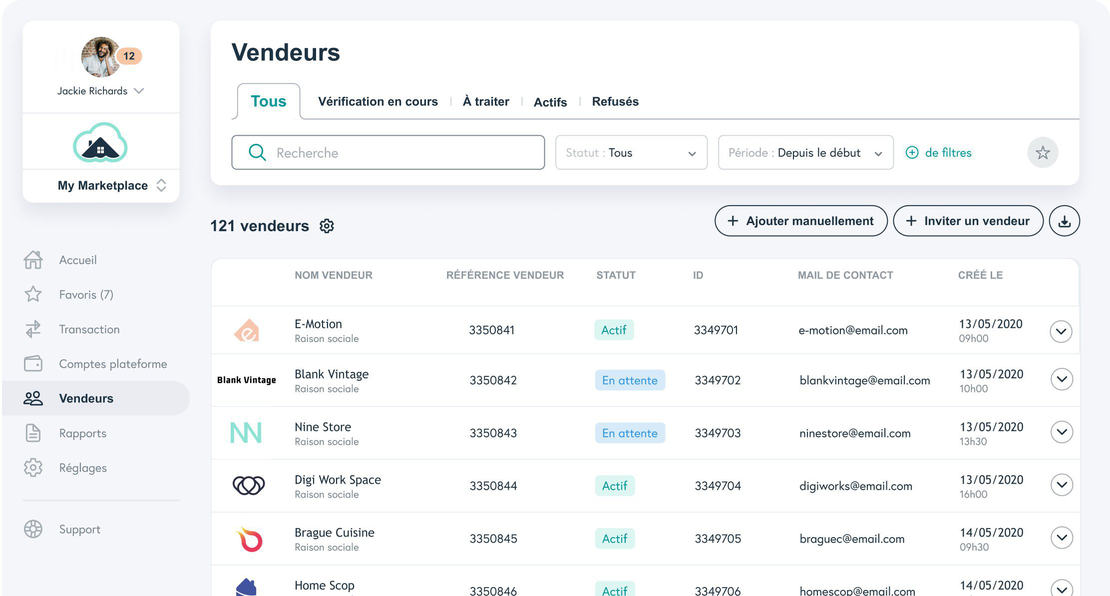Open the Période filter dropdown
This screenshot has height=596, width=1110.
[x=806, y=152]
